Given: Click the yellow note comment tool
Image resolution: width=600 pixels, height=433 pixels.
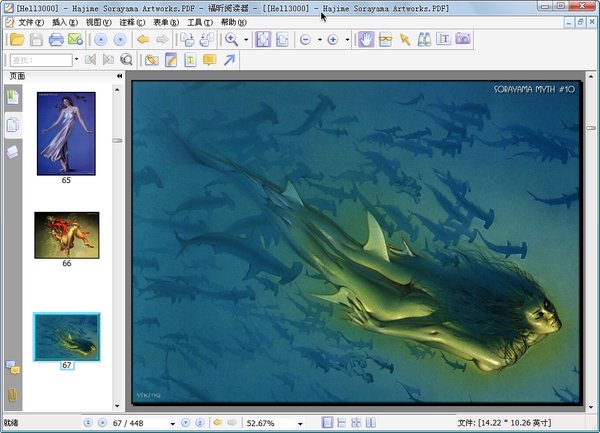Looking at the screenshot, I should [x=209, y=60].
